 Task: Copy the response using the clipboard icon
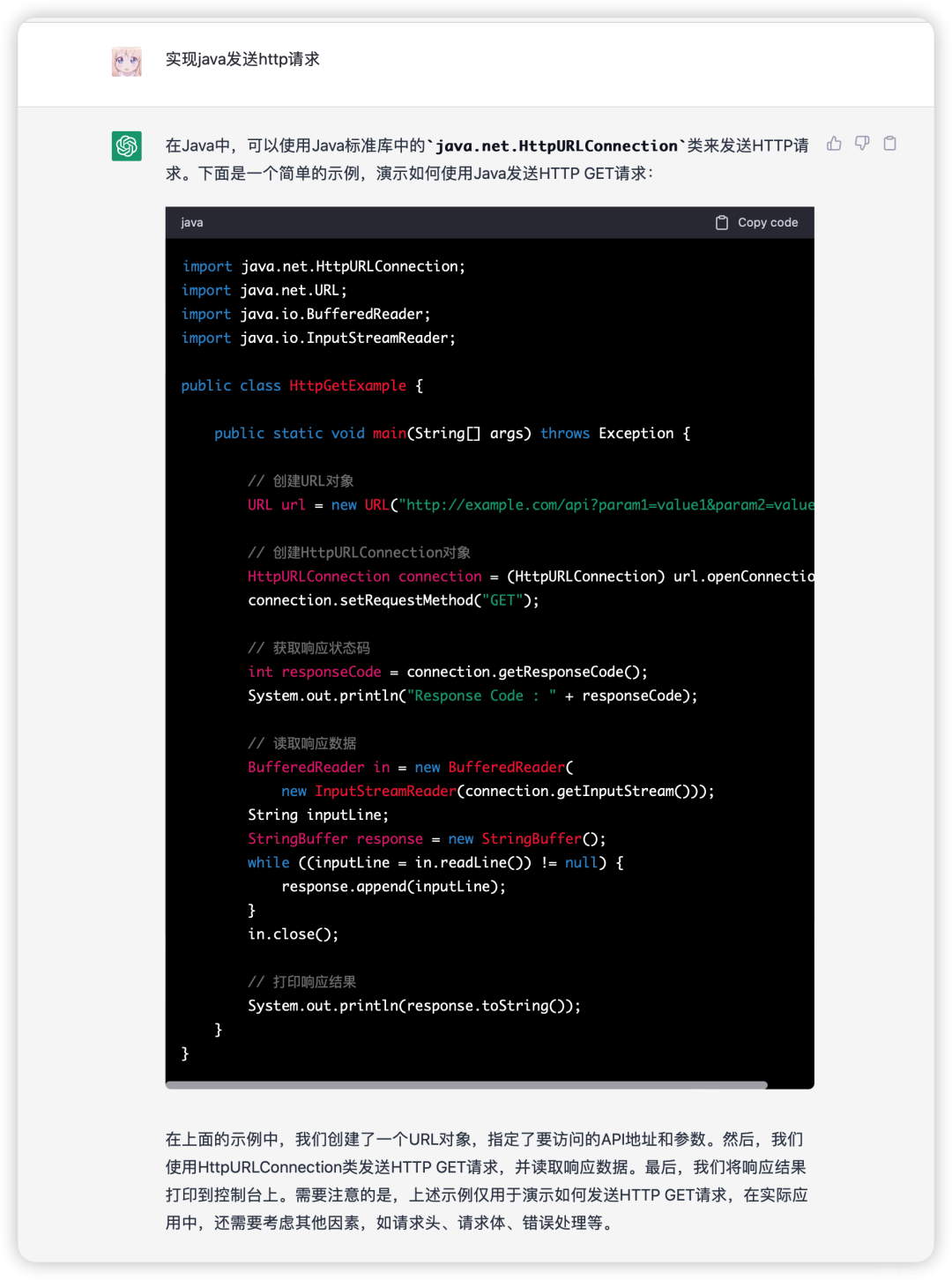point(890,144)
